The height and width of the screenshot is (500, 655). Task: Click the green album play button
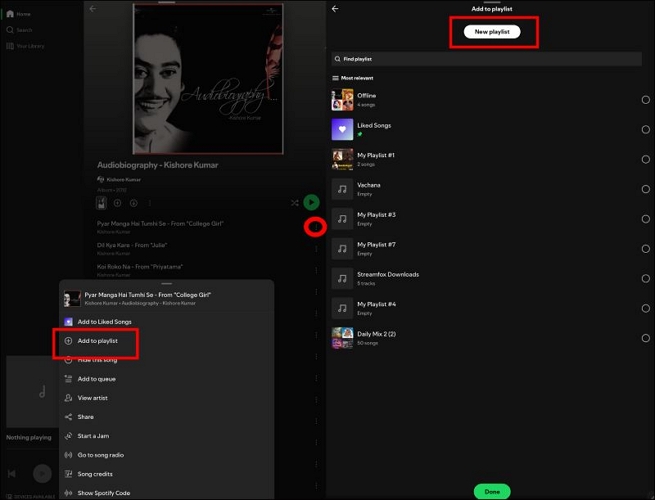(311, 202)
